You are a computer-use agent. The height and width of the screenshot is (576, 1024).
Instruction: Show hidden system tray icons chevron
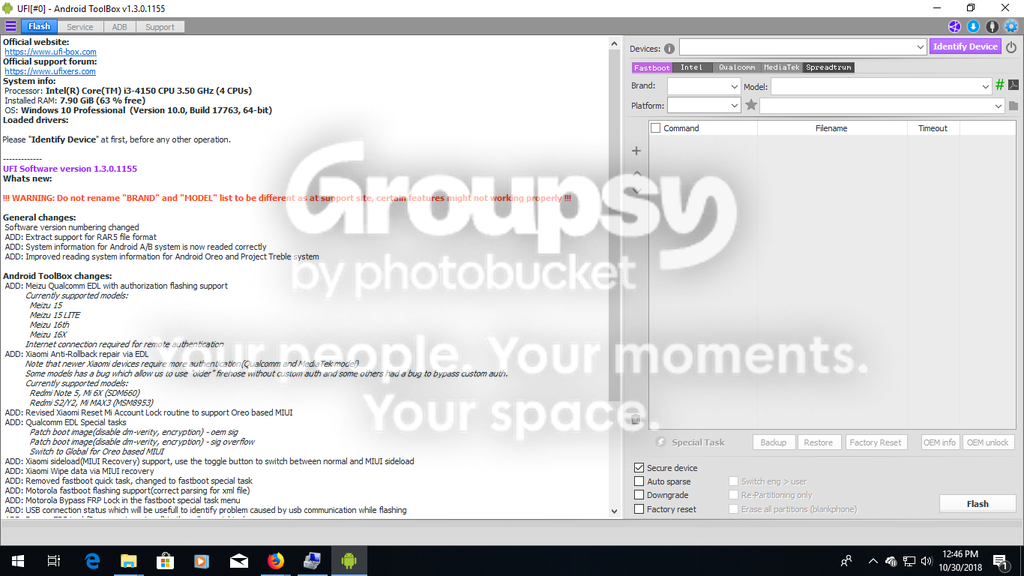872,561
